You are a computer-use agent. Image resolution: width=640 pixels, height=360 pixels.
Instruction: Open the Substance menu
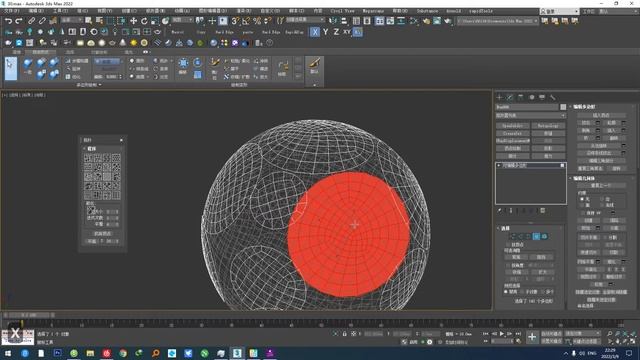click(x=427, y=11)
